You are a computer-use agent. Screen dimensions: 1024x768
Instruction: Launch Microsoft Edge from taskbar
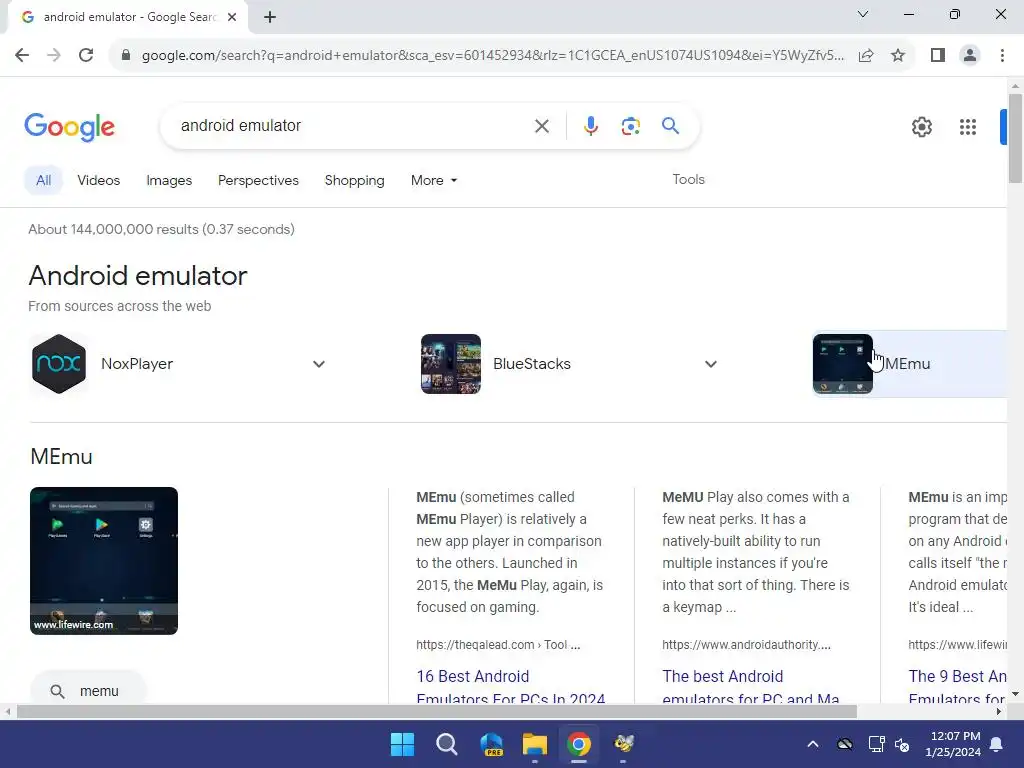tap(491, 744)
